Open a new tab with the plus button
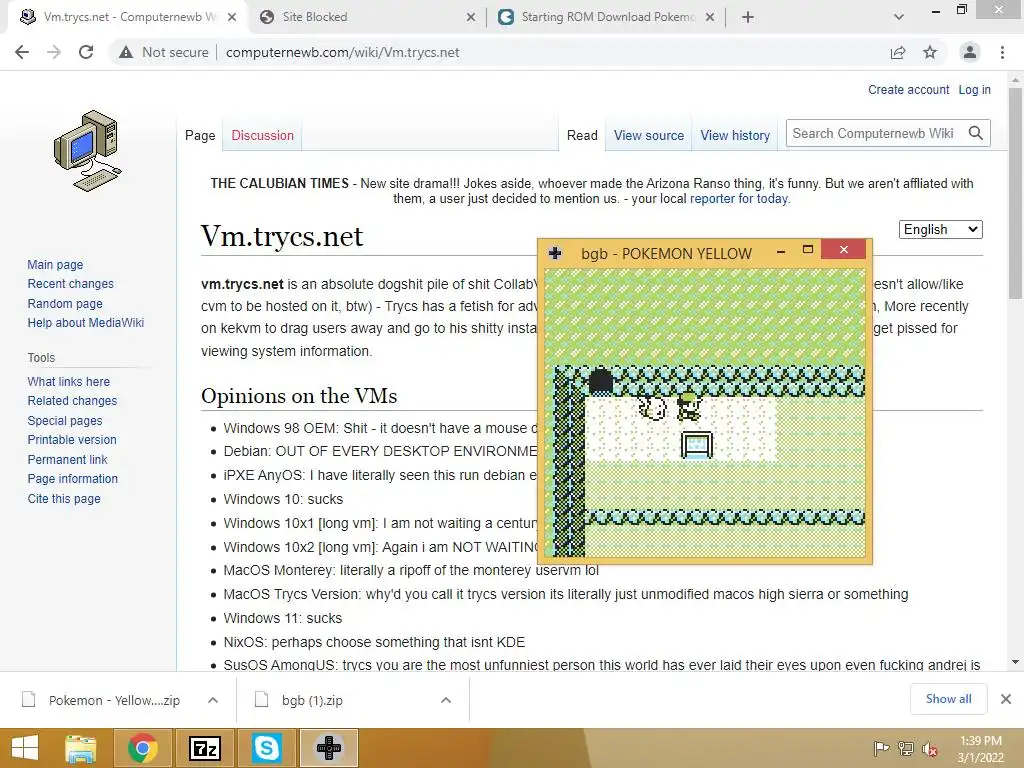Screen dimensions: 1024x768 [748, 17]
